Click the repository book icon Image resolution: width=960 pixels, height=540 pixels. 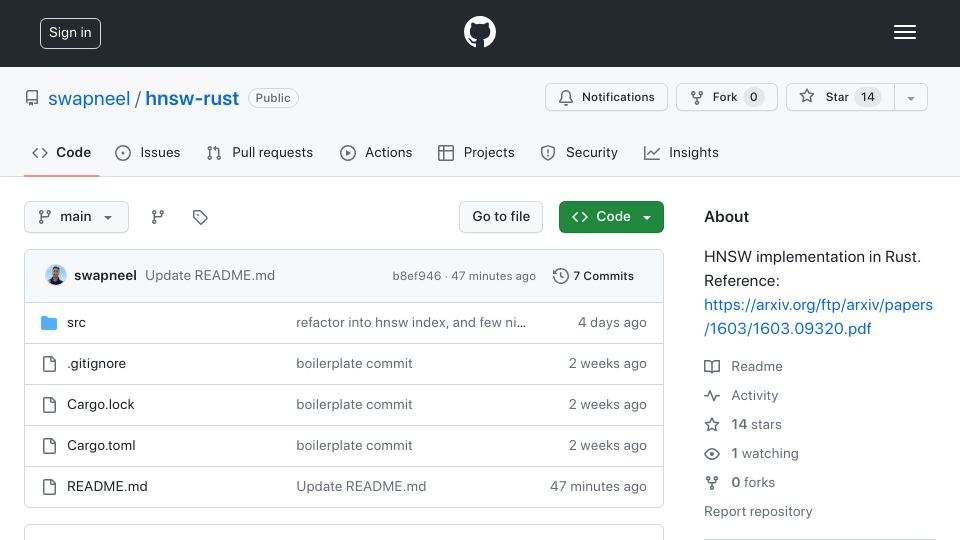click(x=32, y=98)
